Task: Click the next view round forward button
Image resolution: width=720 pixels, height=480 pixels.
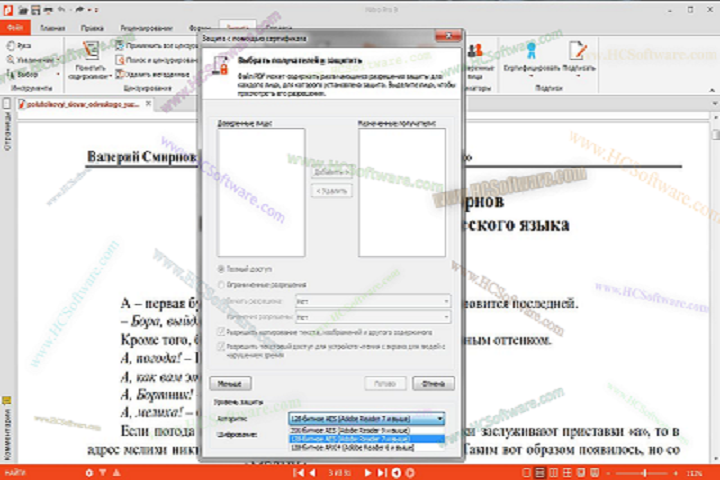Action: (x=410, y=472)
